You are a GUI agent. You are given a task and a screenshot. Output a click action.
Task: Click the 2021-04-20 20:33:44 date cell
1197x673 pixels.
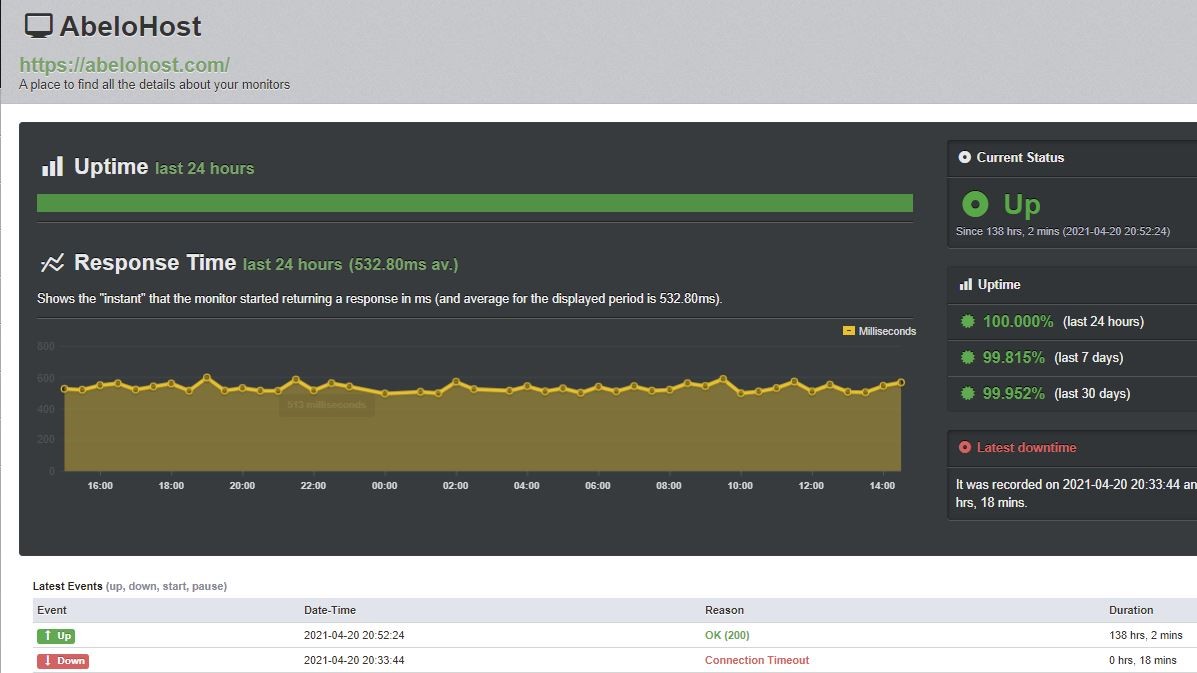coord(354,660)
